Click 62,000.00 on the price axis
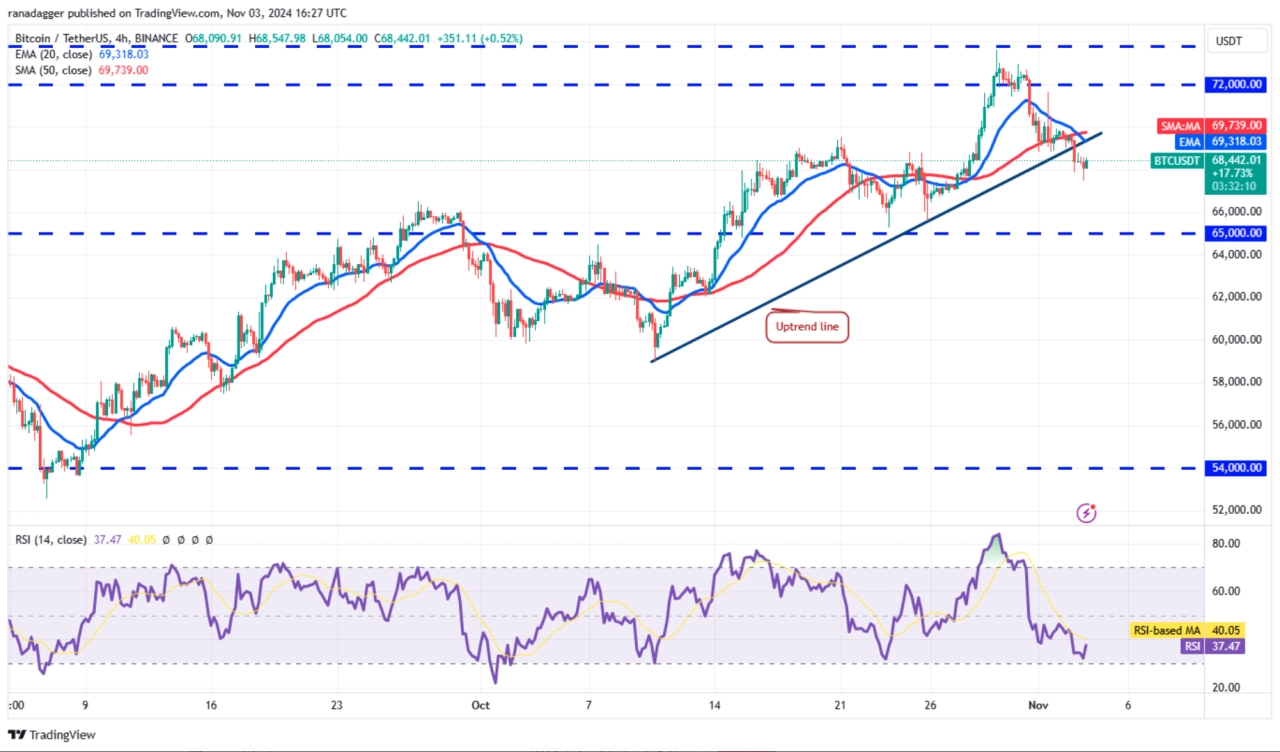Viewport: 1280px width, 752px height. 1236,297
